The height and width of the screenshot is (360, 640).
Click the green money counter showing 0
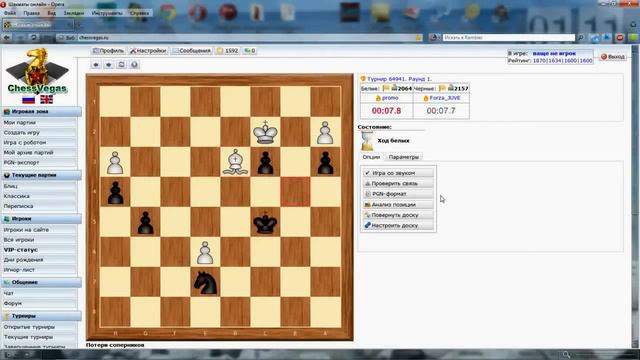(249, 51)
